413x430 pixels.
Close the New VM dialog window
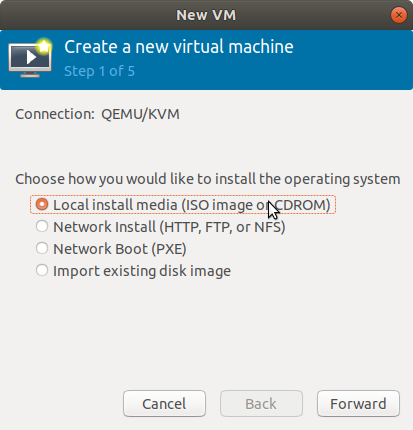[x=398, y=15]
